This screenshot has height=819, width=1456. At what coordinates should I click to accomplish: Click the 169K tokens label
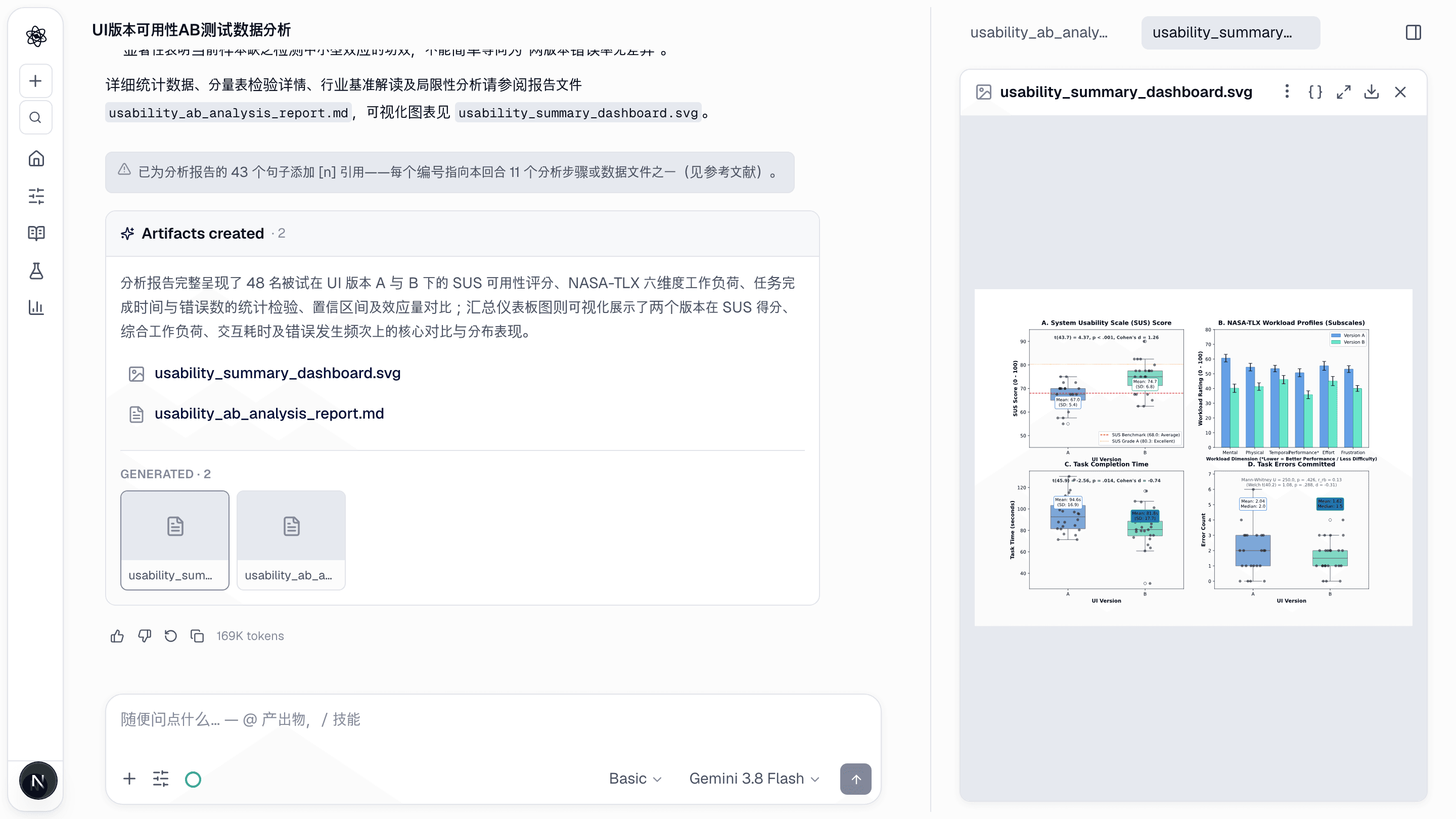[x=250, y=636]
